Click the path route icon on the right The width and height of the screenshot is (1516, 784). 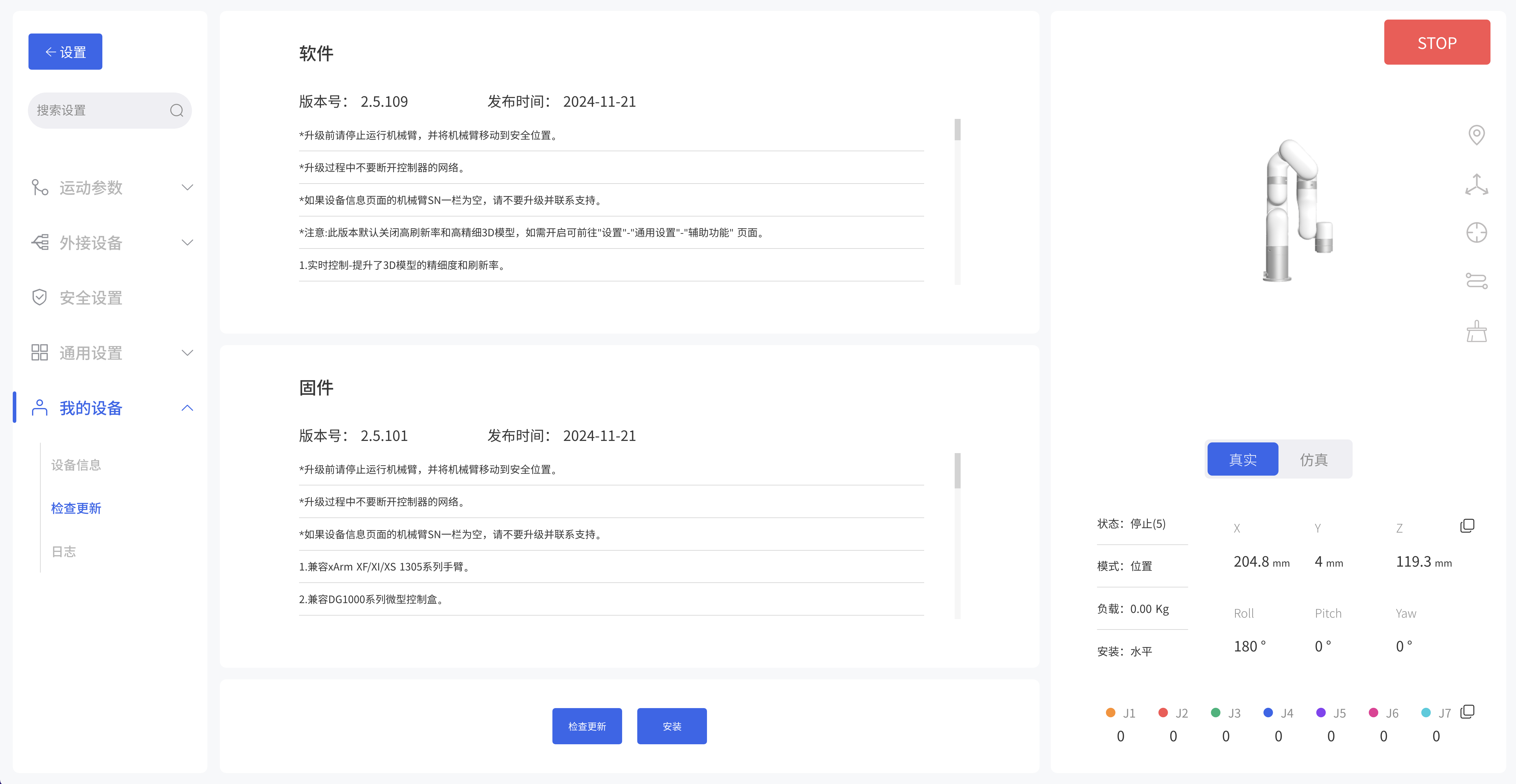[1476, 281]
